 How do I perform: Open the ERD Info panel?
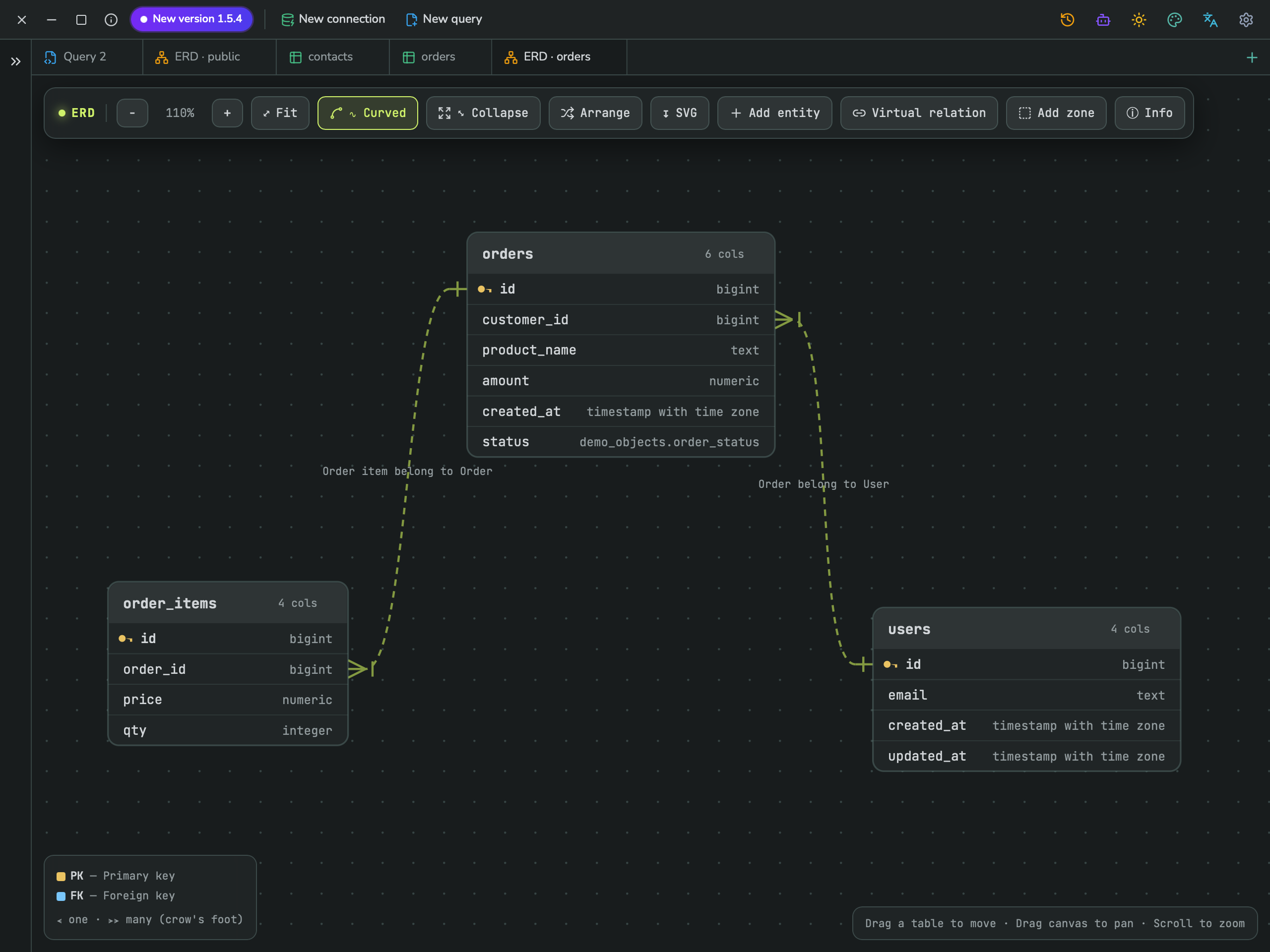point(1149,113)
